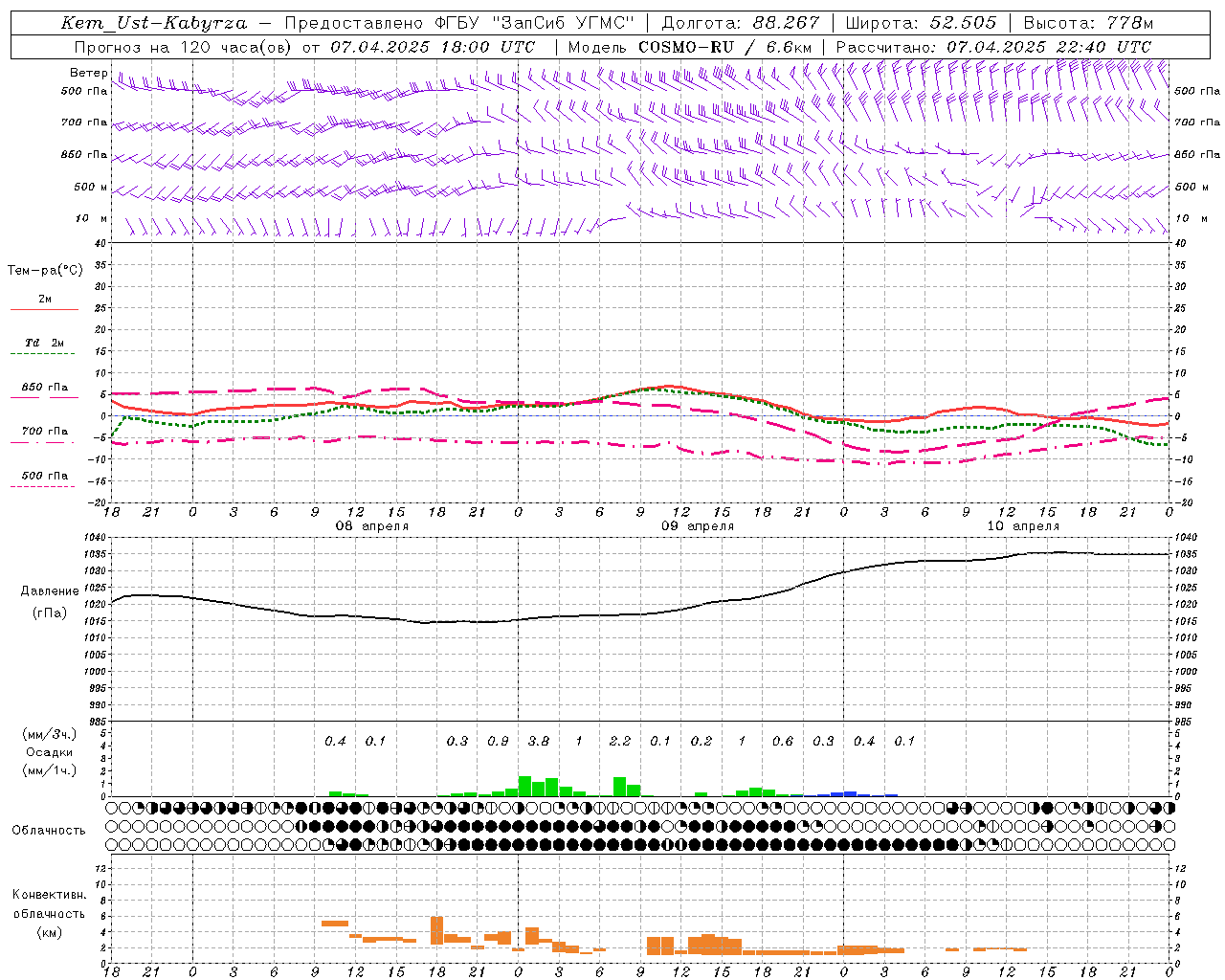Click the 08 апреля date label
This screenshot has height=980, width=1225.
point(371,526)
